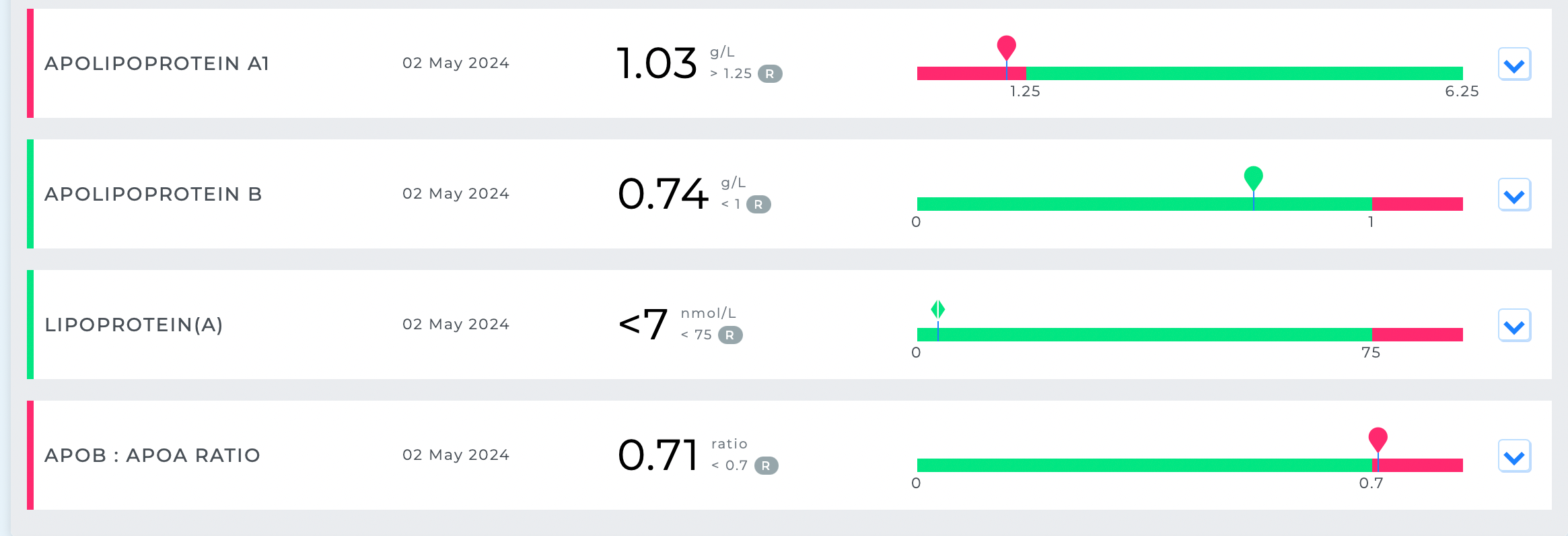This screenshot has width=1568, height=536.
Task: Click the pink Apolipoprotein A1 range marker pin
Action: pos(1006,47)
